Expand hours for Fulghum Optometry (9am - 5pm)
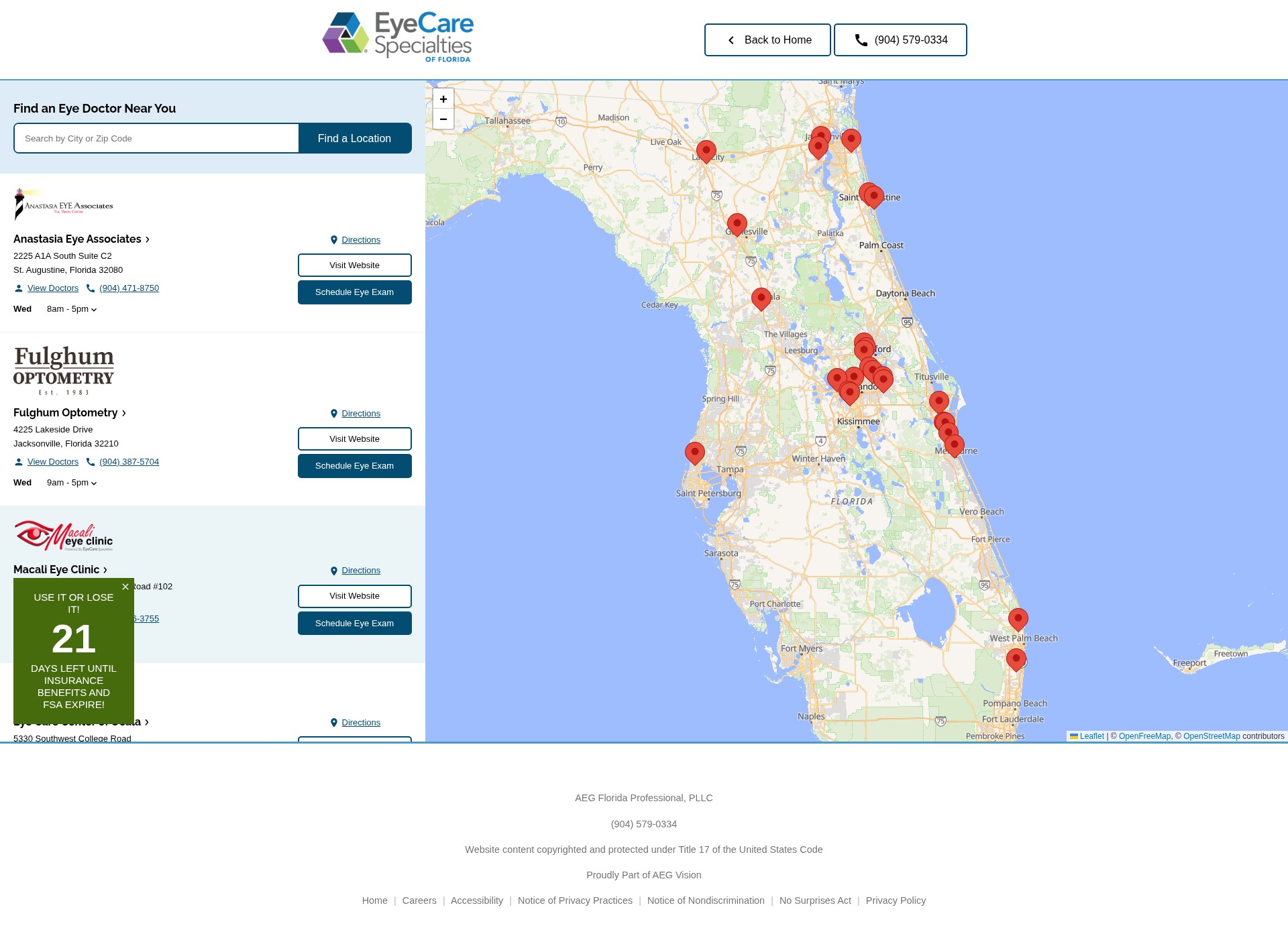The width and height of the screenshot is (1288, 936). pyautogui.click(x=72, y=483)
